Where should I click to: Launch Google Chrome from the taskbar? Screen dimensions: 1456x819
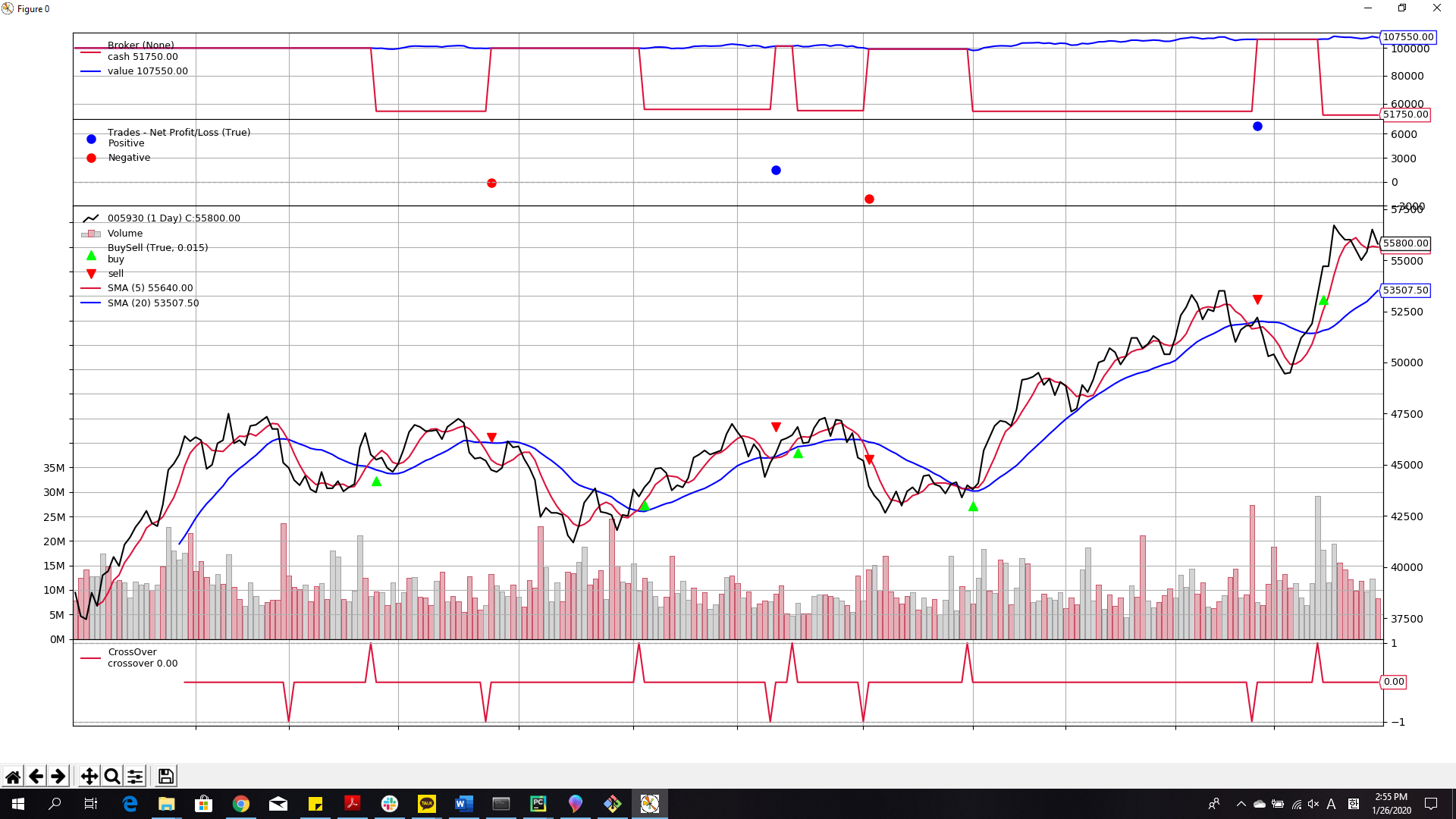(x=241, y=804)
